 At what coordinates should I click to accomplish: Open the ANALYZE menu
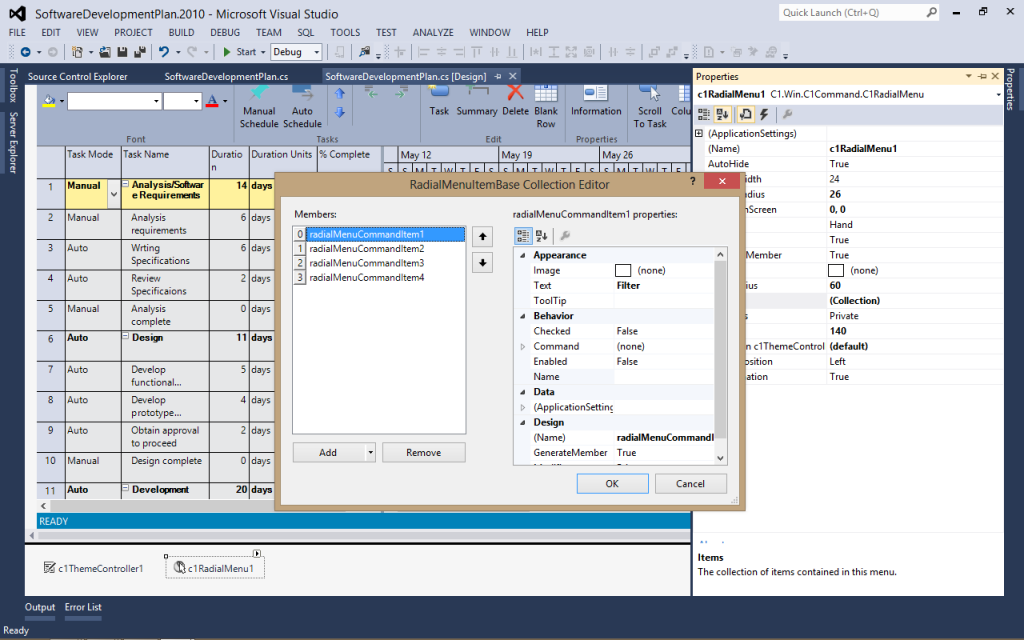(433, 33)
